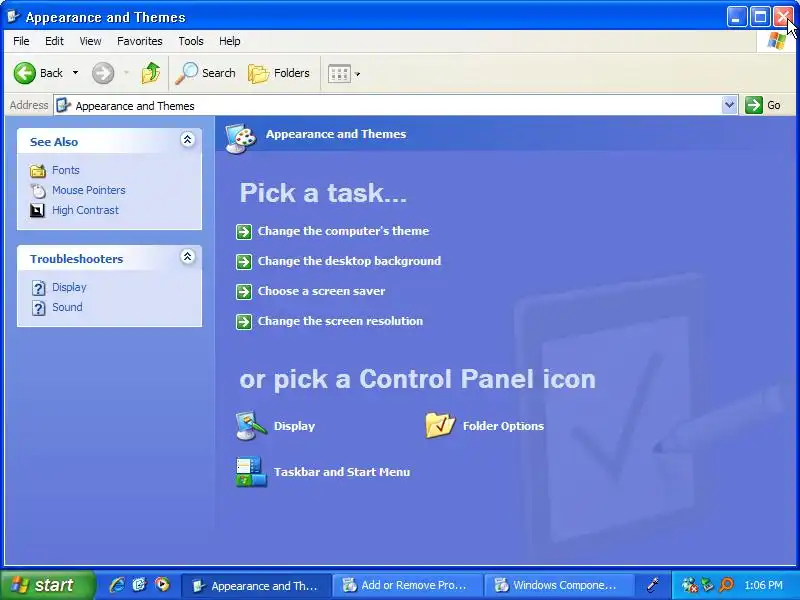Click Change the screen resolution

(340, 321)
